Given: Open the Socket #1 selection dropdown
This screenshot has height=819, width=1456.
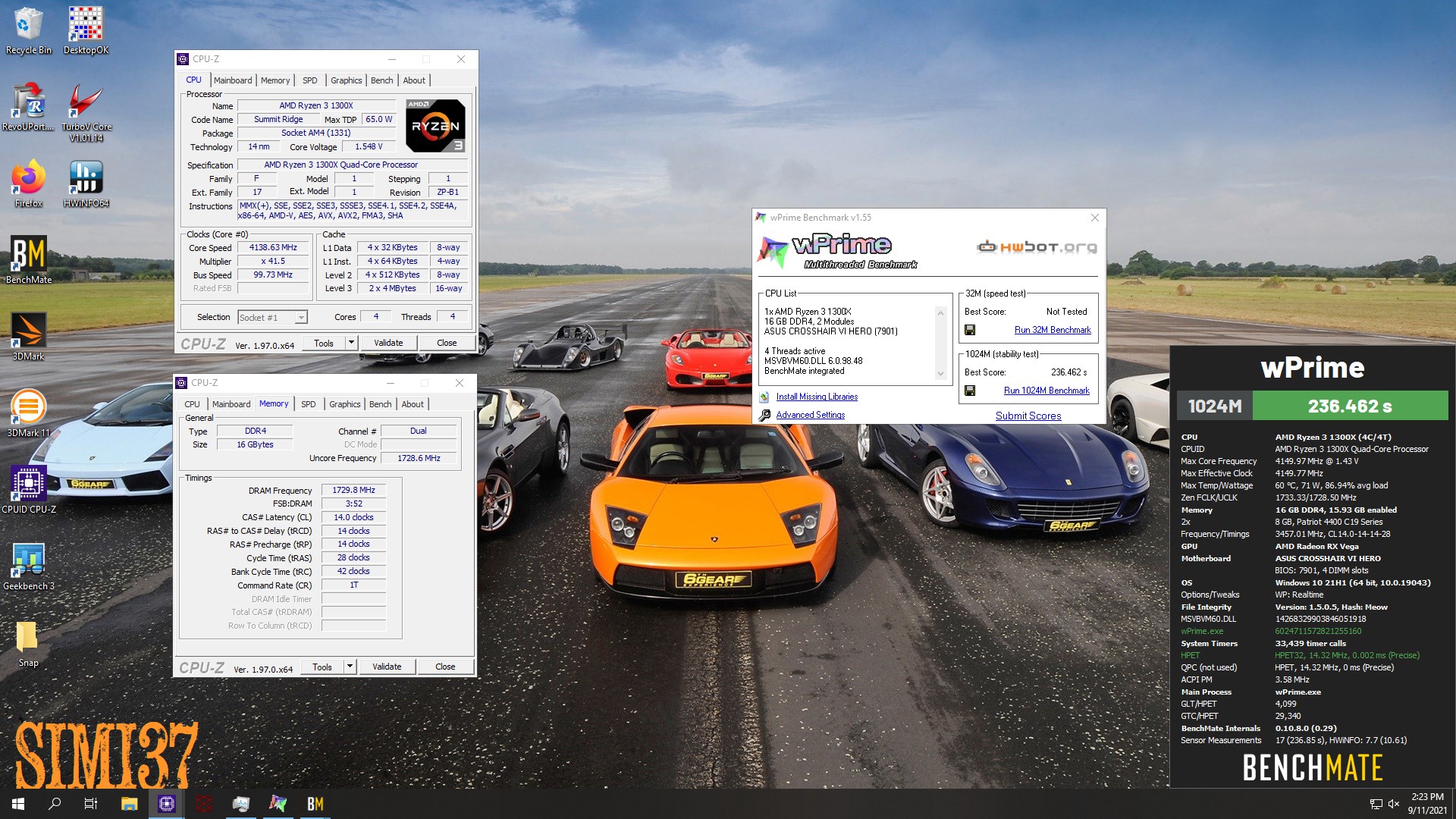Looking at the screenshot, I should click(272, 317).
